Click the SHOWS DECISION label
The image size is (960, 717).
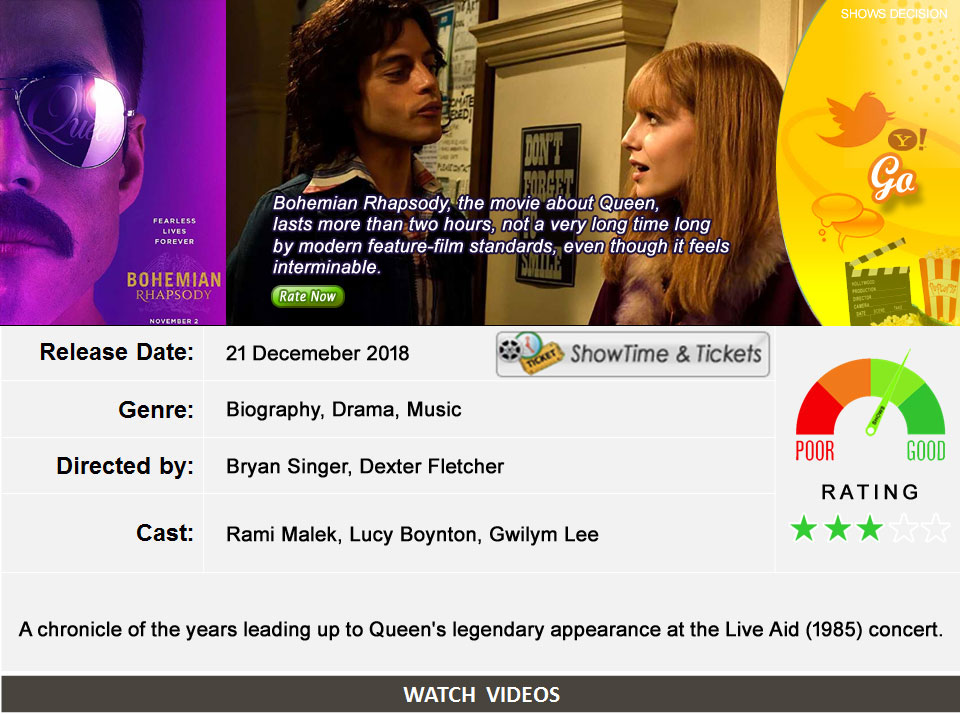click(x=893, y=14)
